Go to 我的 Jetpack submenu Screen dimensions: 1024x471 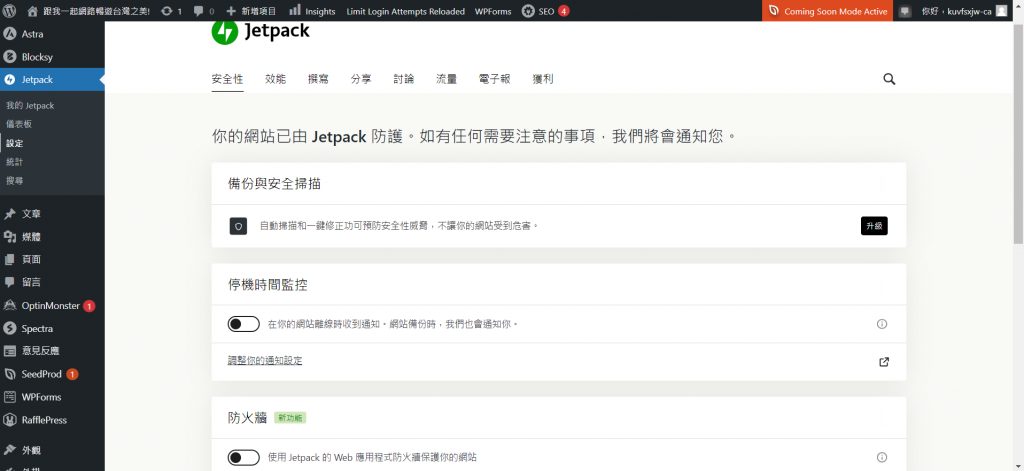tap(30, 106)
